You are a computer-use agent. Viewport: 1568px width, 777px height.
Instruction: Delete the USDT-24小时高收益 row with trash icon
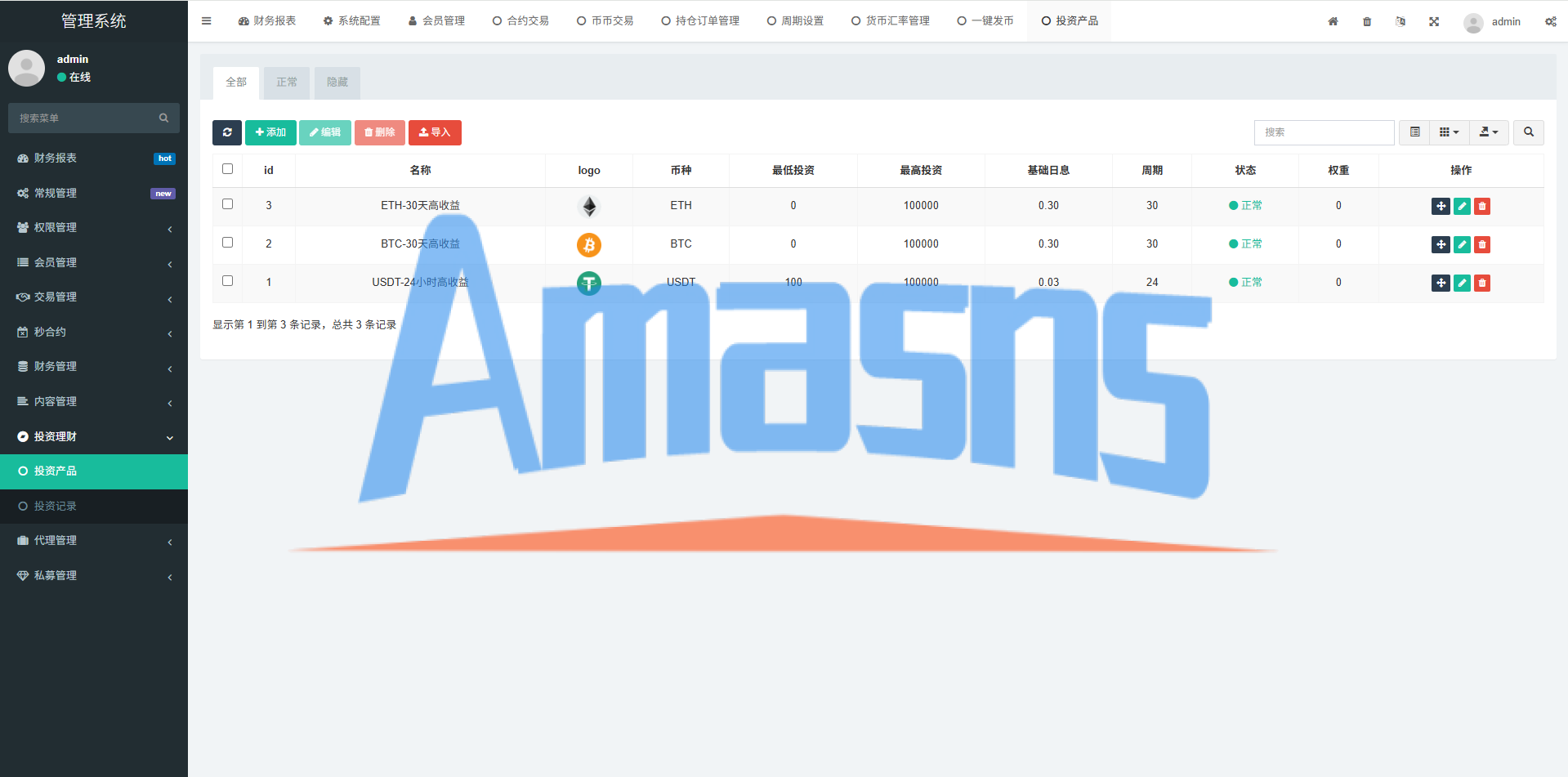1482,283
